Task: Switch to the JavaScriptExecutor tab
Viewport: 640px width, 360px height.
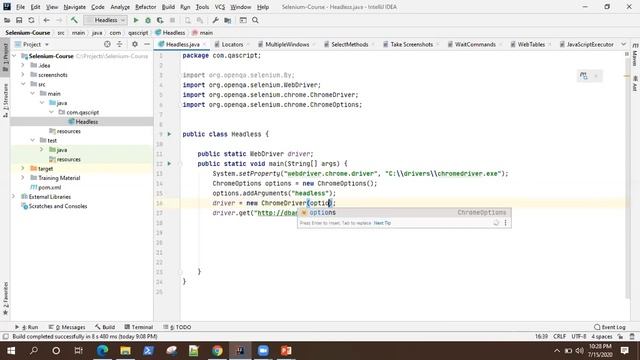Action: pos(590,44)
